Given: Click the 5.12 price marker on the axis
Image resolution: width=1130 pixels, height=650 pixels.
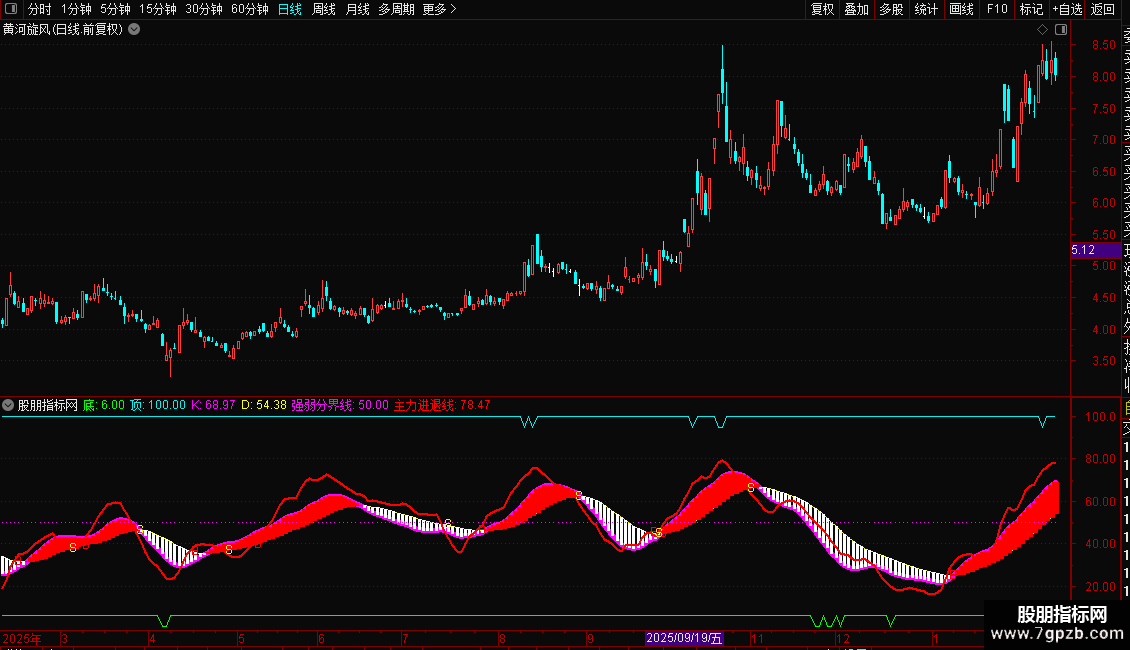Looking at the screenshot, I should tap(1095, 250).
